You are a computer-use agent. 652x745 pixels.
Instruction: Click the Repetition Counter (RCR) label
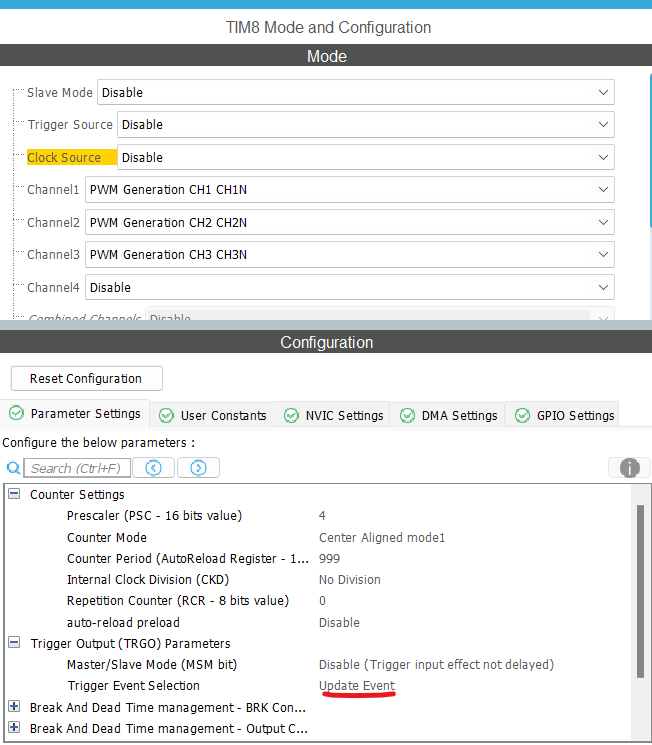point(178,601)
